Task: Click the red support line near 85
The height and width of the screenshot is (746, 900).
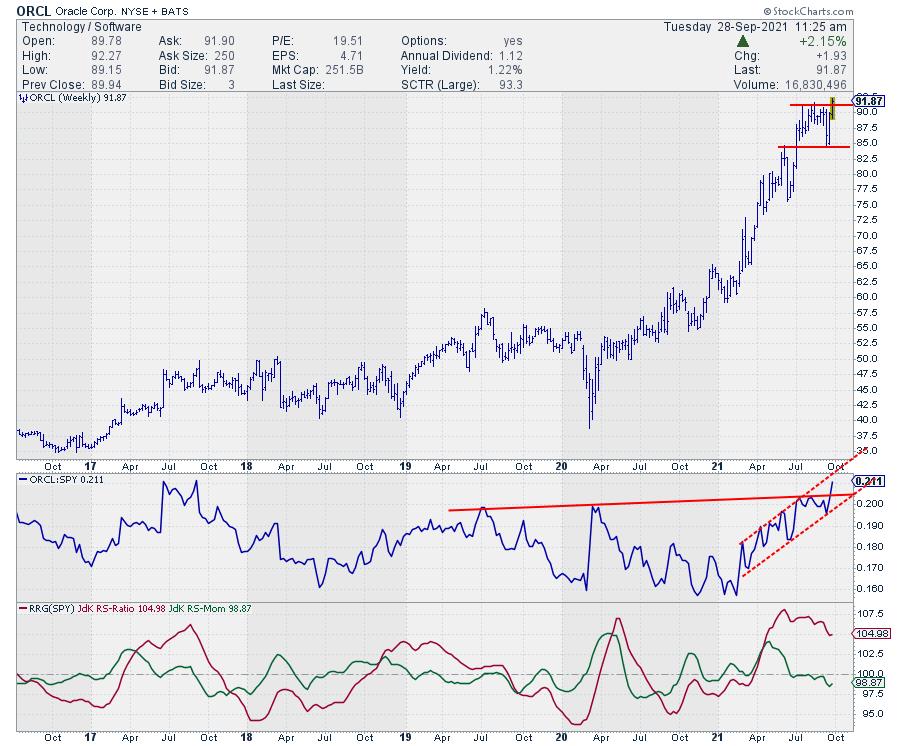Action: tap(814, 147)
